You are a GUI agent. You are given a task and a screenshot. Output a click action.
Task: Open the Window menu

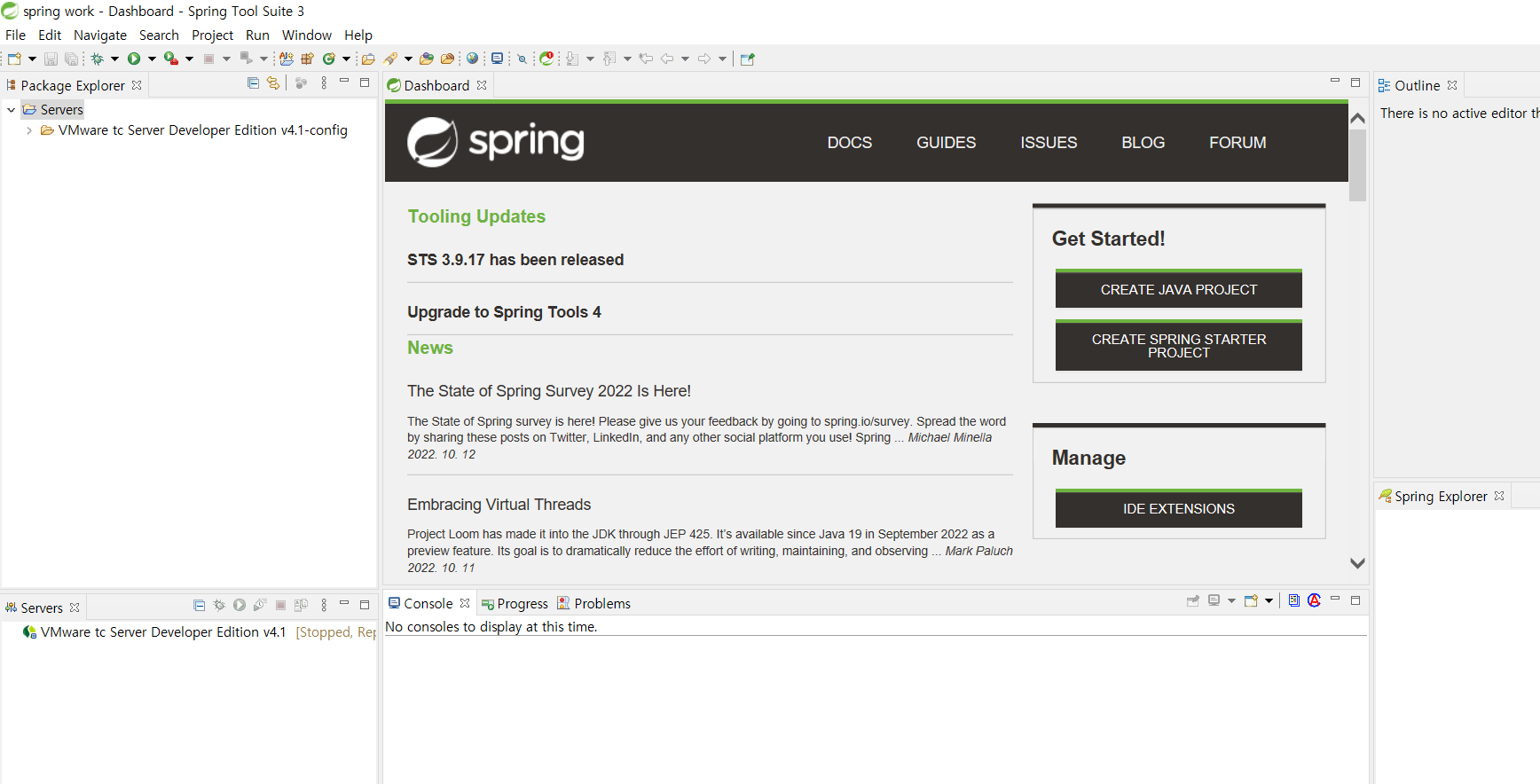click(x=307, y=35)
